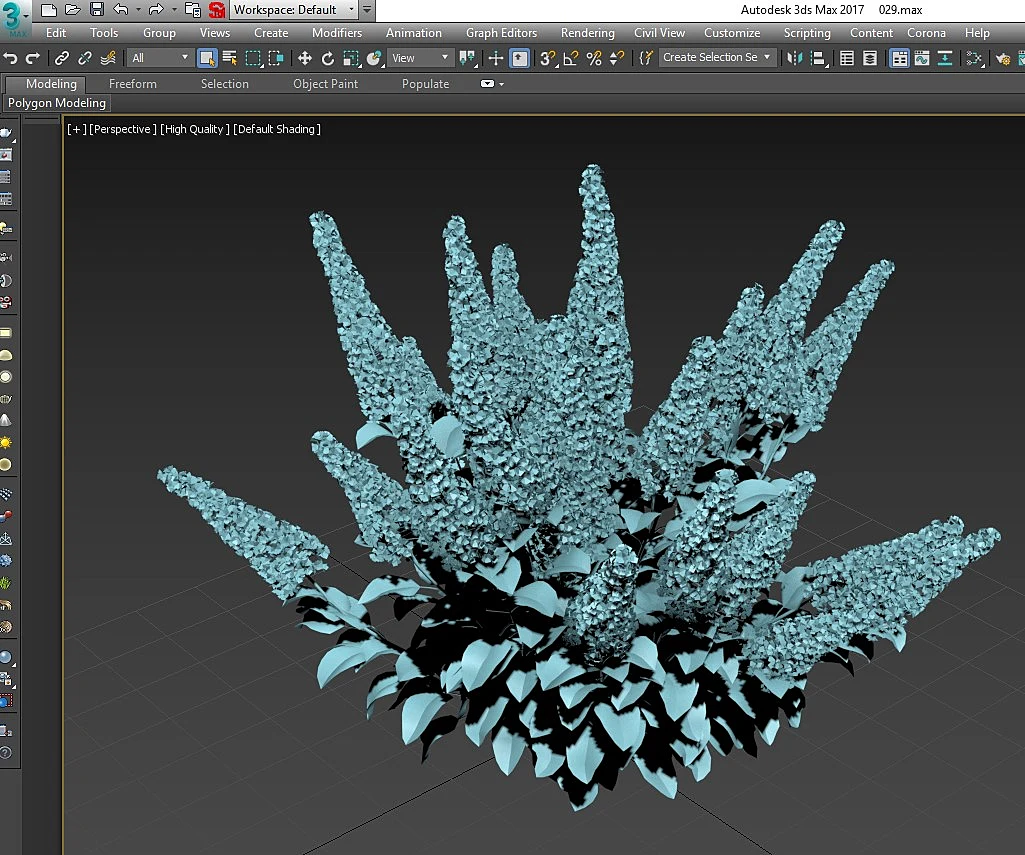1025x855 pixels.
Task: Open Select by Name dialog
Action: click(x=229, y=58)
